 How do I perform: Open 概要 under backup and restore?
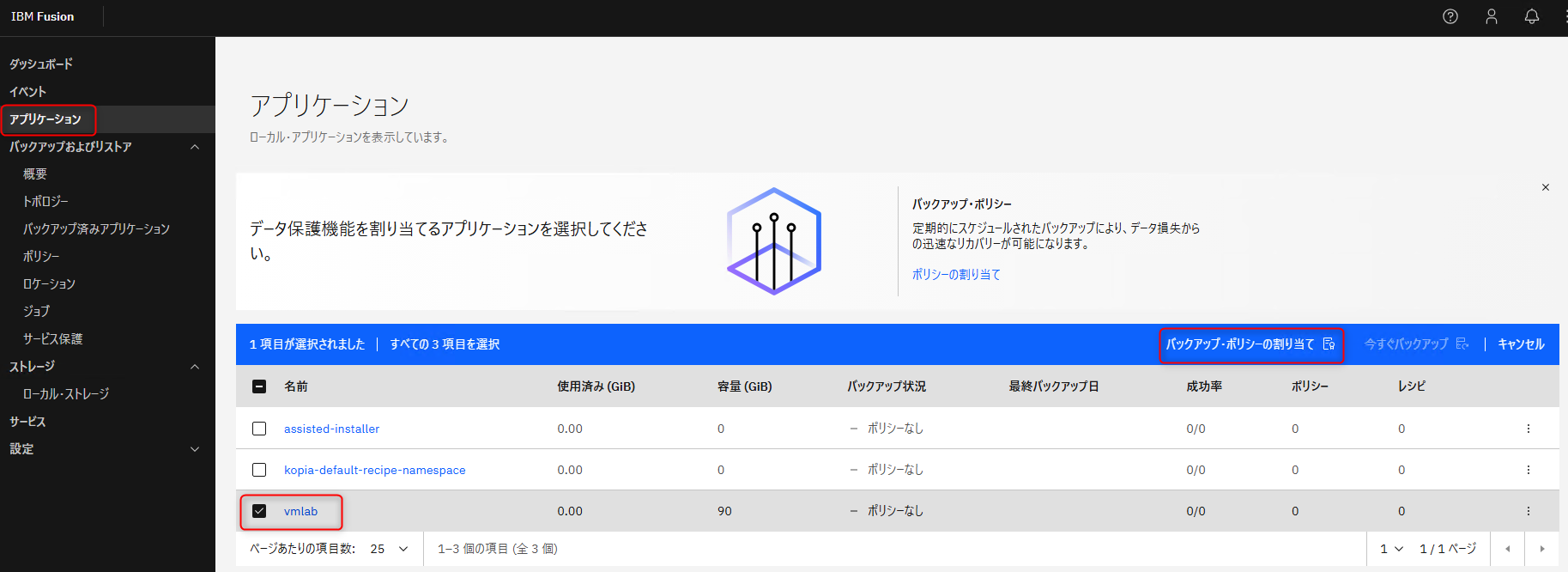[x=35, y=174]
